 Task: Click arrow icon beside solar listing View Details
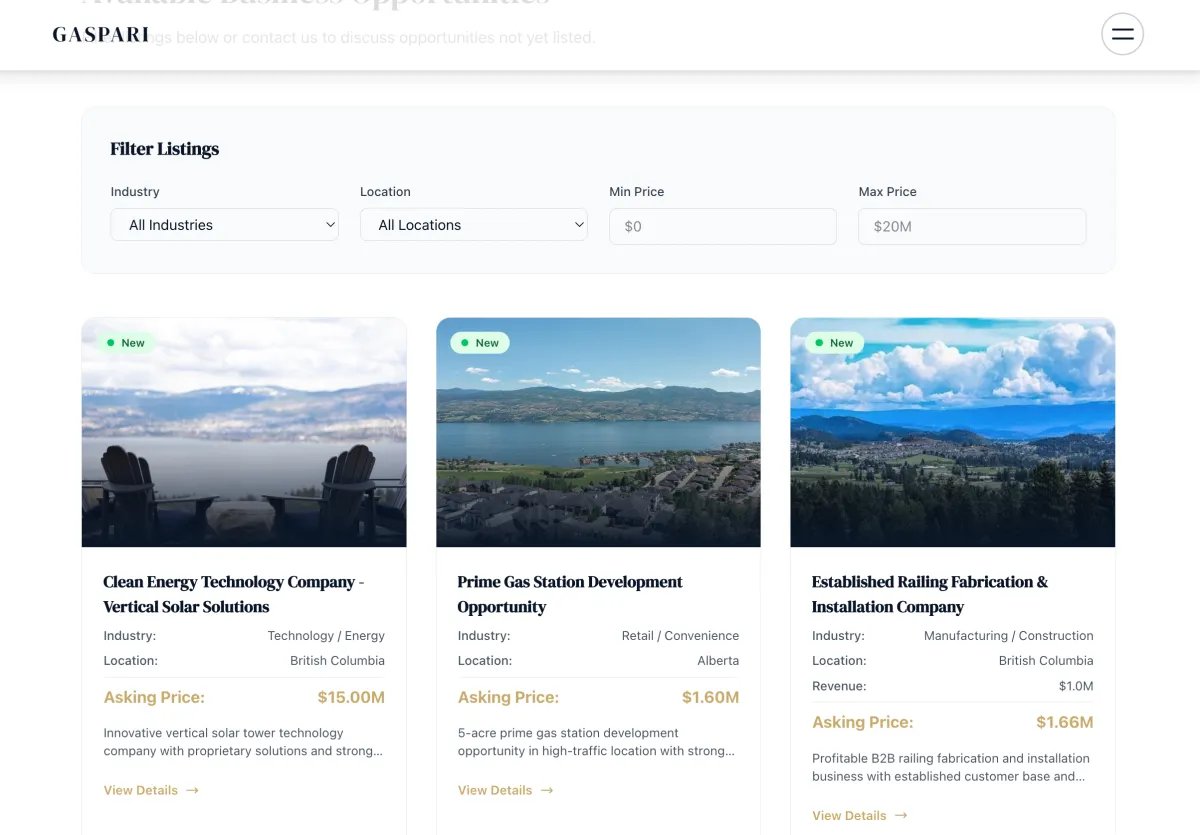[192, 790]
